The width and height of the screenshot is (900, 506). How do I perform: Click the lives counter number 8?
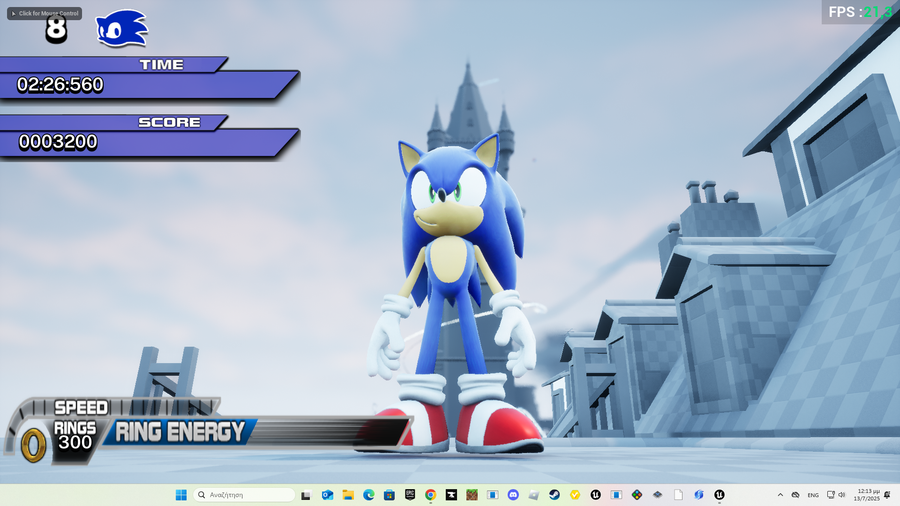(56, 30)
